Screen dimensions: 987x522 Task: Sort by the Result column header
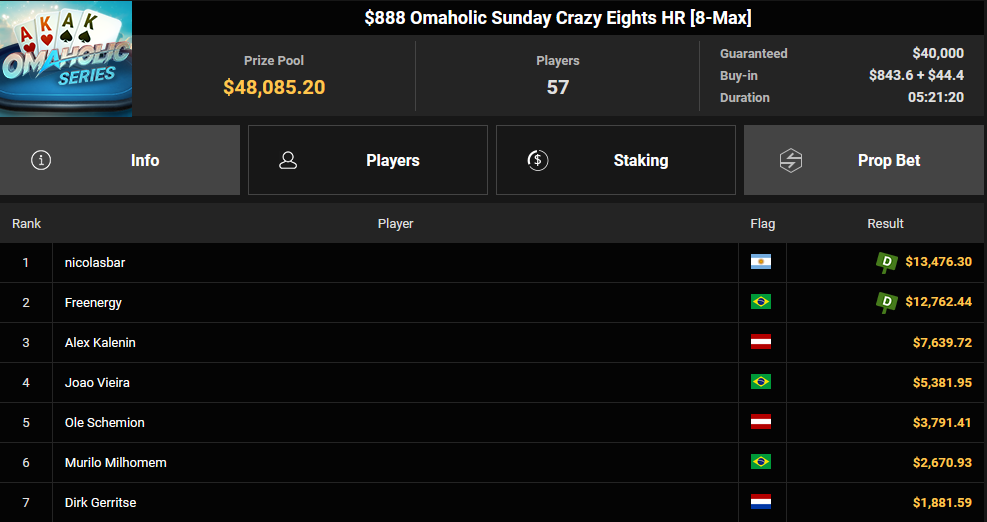click(885, 224)
